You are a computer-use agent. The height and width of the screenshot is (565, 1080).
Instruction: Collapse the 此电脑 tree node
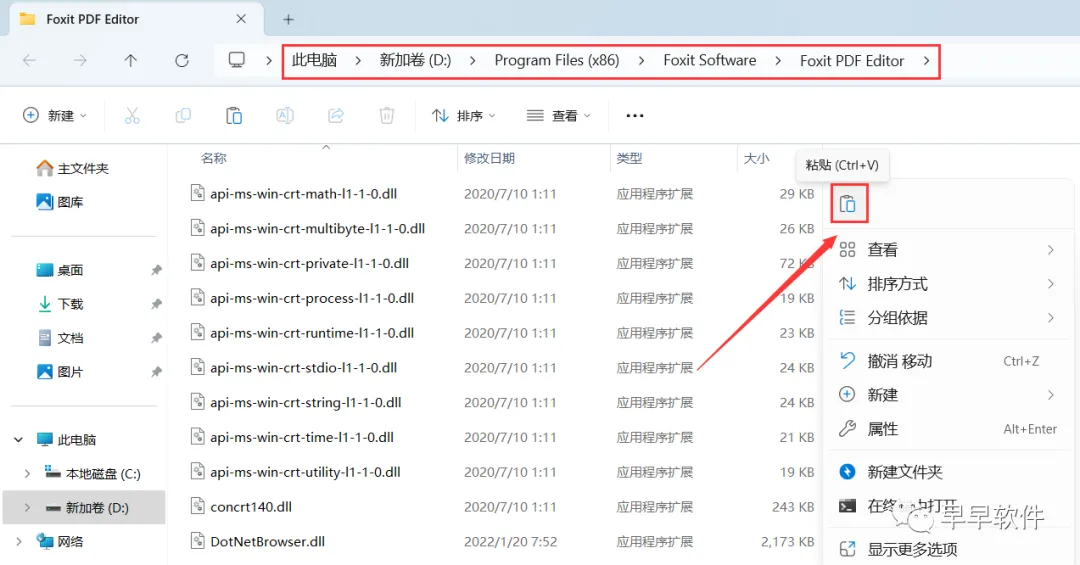pyautogui.click(x=19, y=440)
